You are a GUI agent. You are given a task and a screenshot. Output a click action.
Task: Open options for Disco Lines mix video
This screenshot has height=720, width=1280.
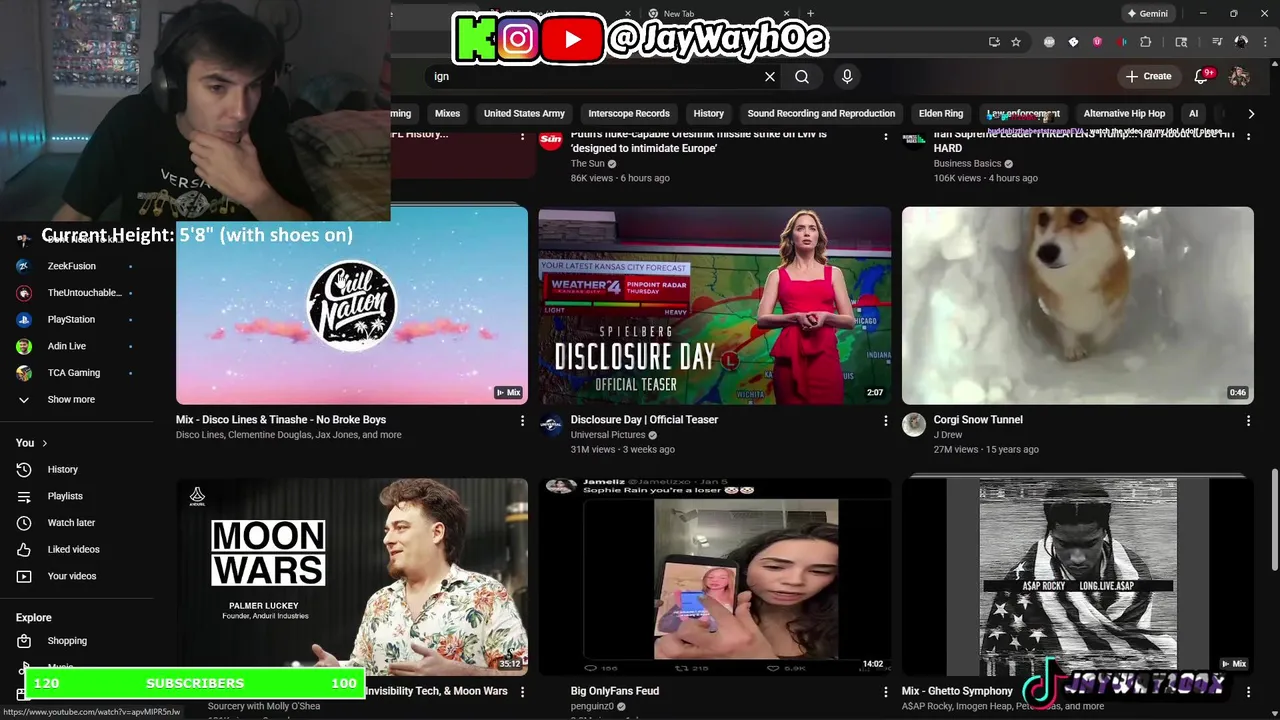point(522,421)
